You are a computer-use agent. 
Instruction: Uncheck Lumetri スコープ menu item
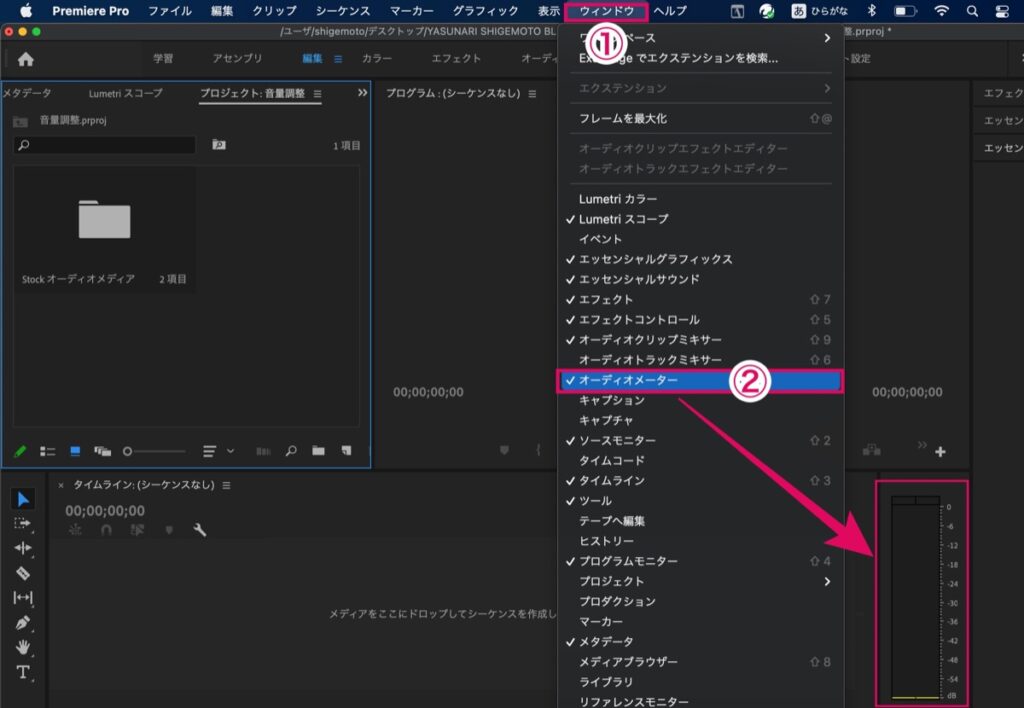click(700, 219)
